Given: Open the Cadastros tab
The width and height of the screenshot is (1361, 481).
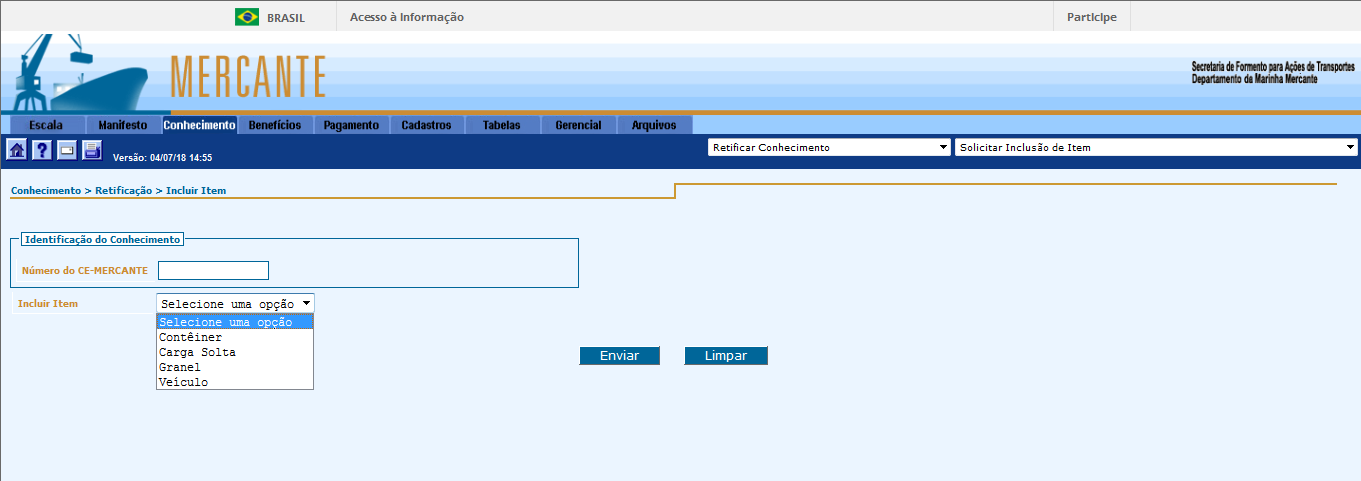Looking at the screenshot, I should (x=426, y=126).
